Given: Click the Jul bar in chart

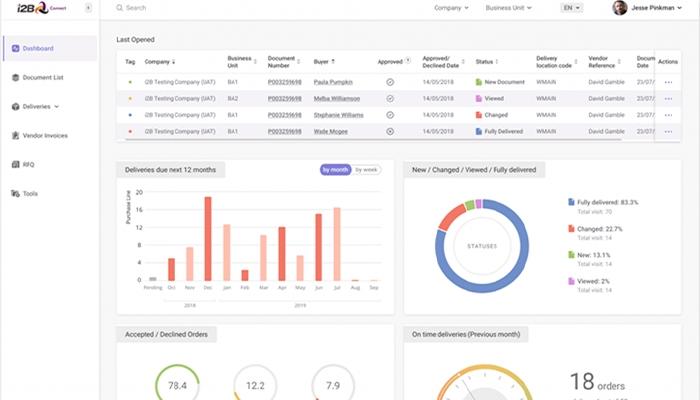Looking at the screenshot, I should pos(337,244).
